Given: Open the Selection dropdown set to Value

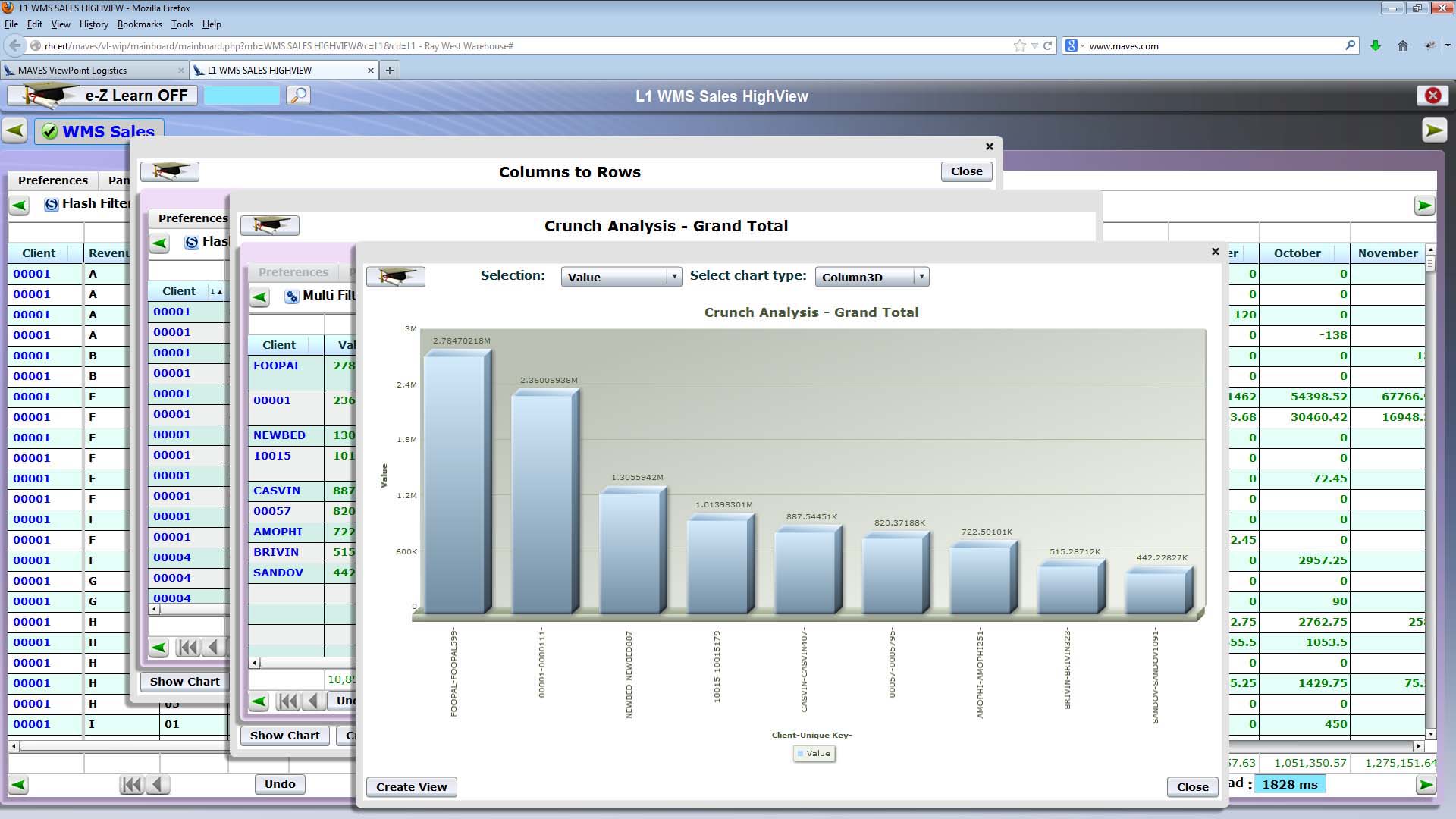Looking at the screenshot, I should (x=620, y=277).
